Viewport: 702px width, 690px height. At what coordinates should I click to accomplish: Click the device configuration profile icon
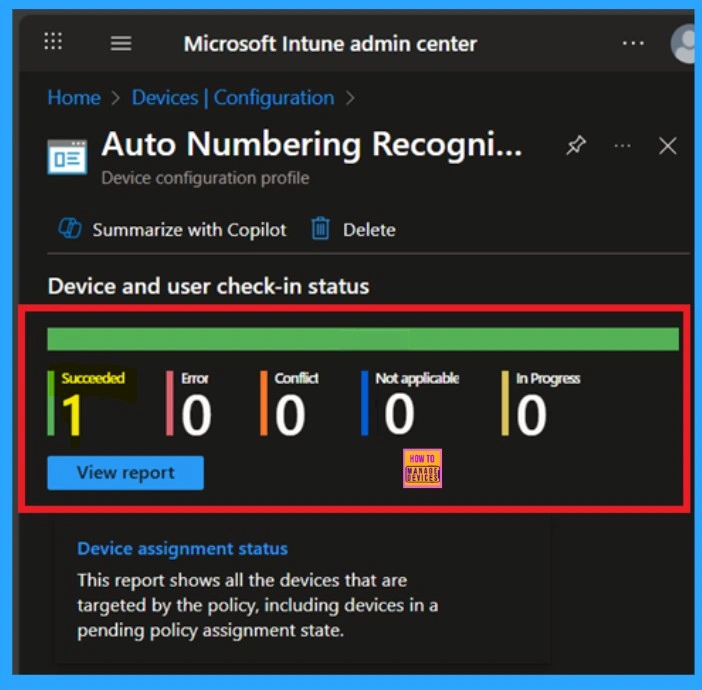67,157
